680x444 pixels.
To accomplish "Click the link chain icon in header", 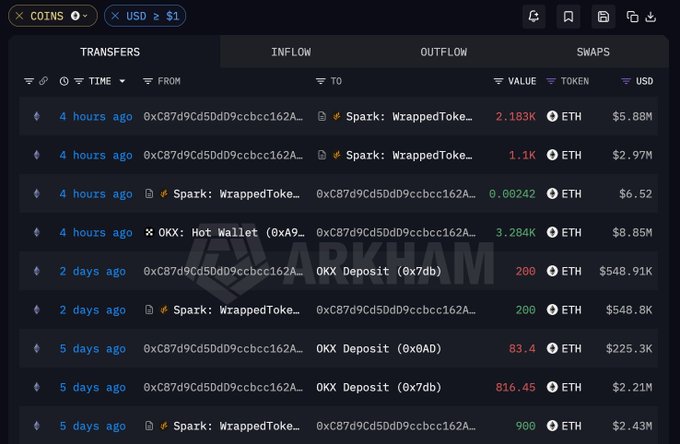I will (43, 81).
